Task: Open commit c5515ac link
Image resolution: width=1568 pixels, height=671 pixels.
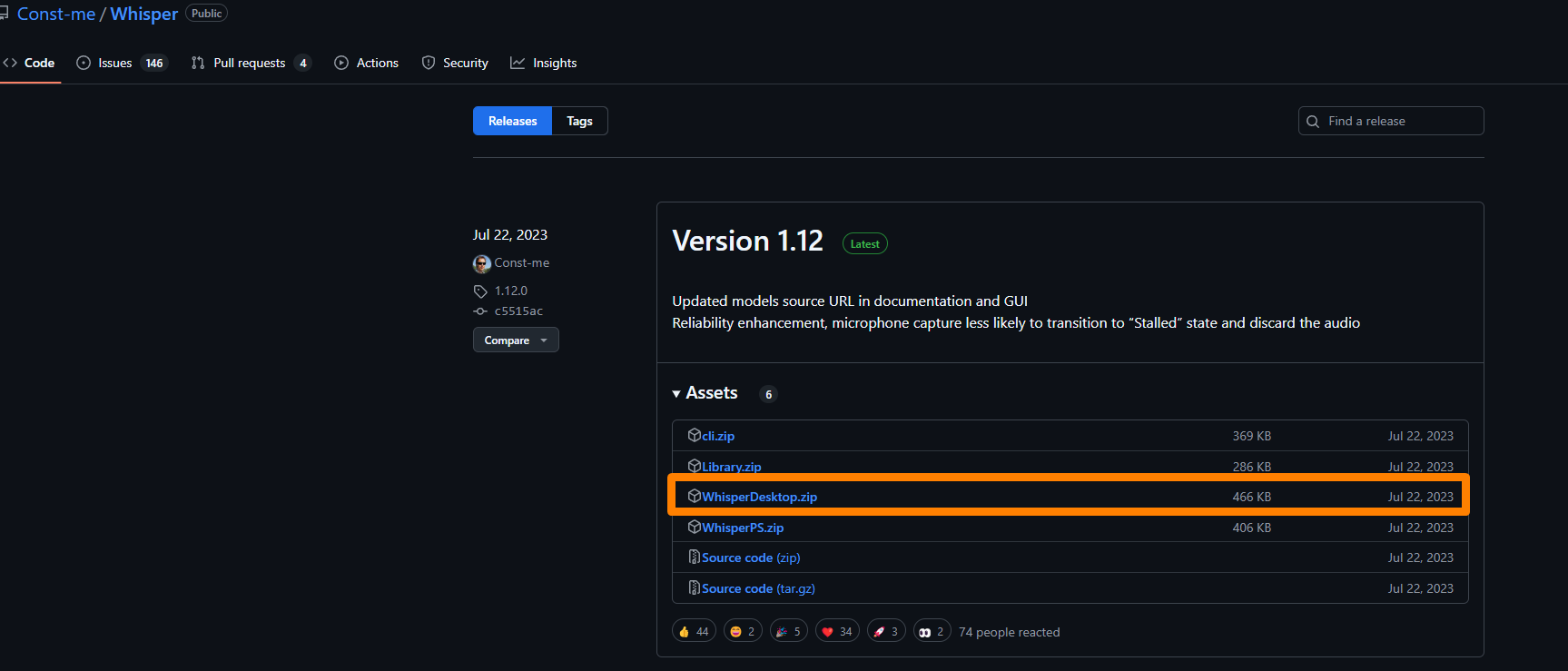Action: 518,311
